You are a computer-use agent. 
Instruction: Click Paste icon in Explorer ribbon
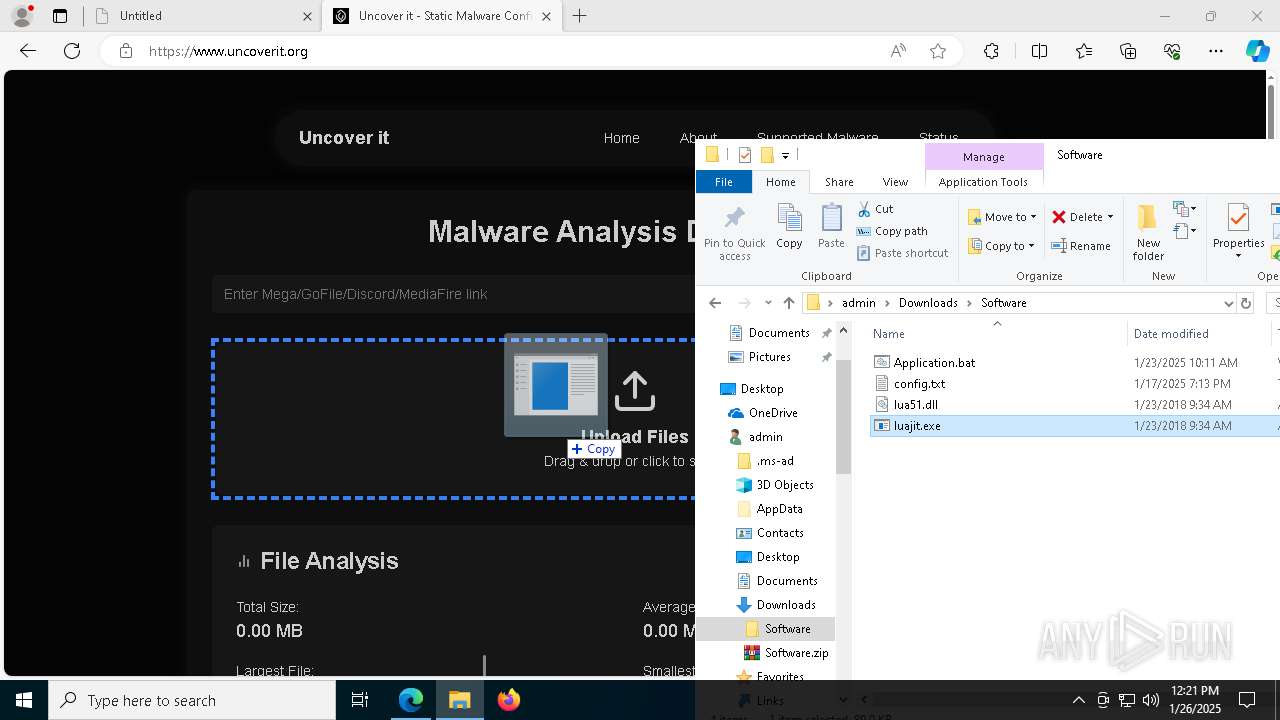pyautogui.click(x=831, y=226)
